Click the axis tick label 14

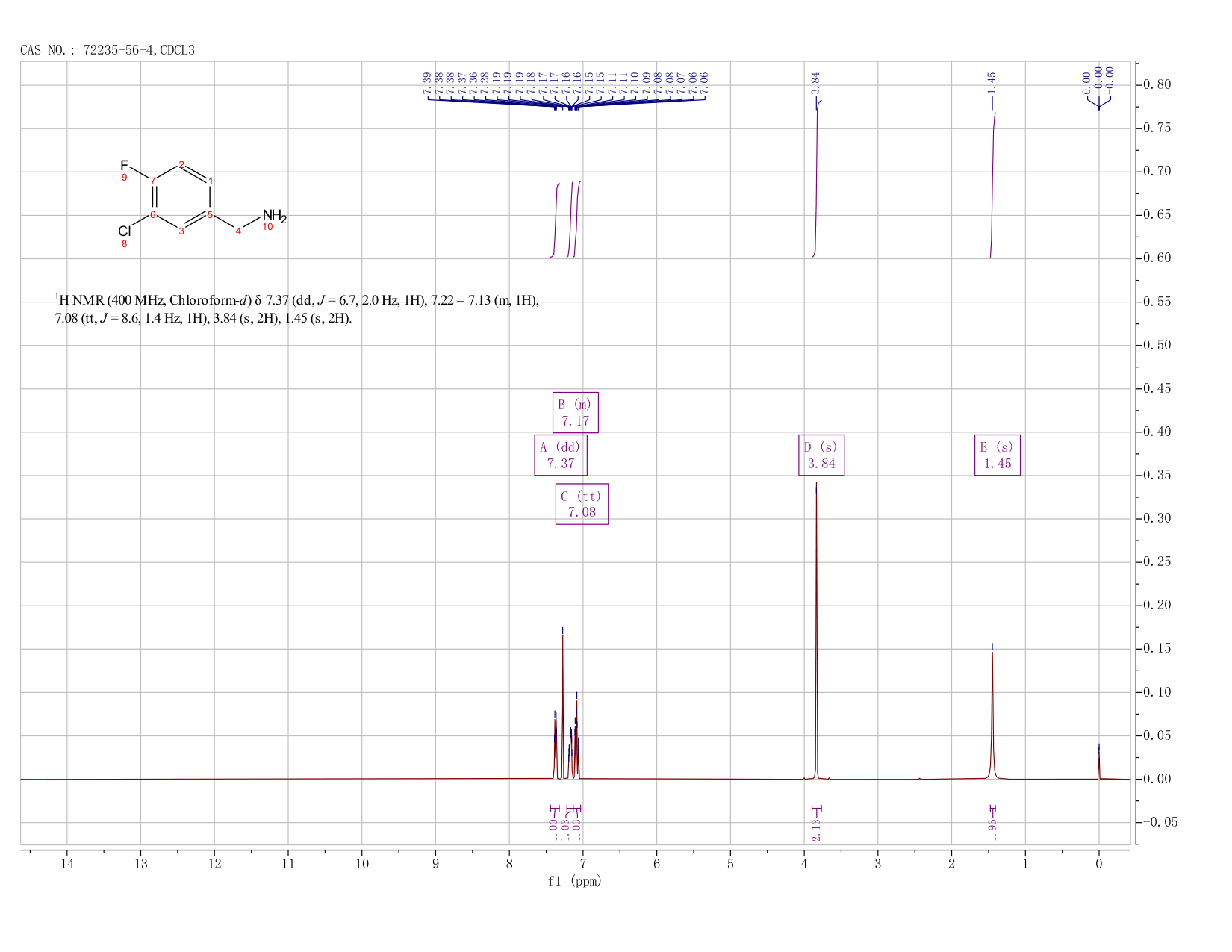(67, 864)
